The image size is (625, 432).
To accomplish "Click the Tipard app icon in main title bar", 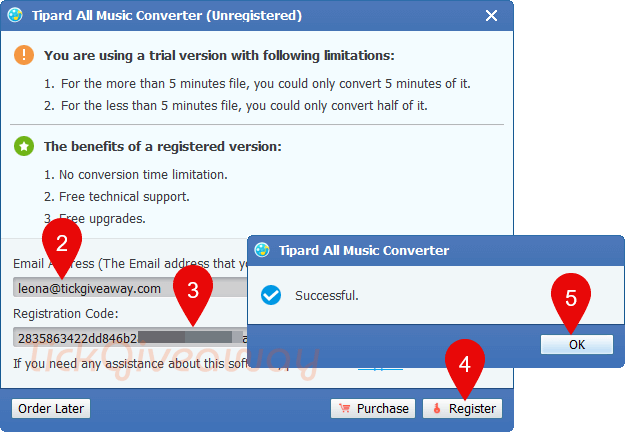I will point(15,15).
